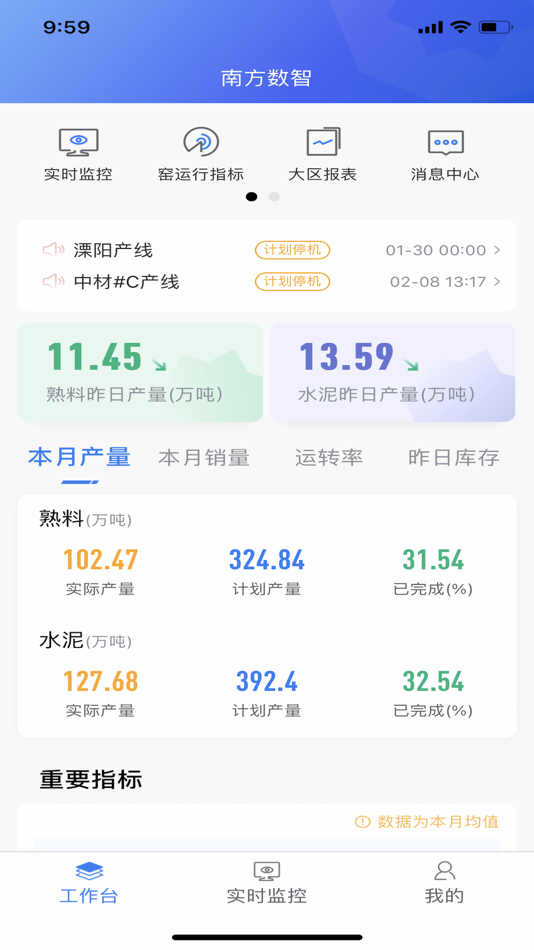This screenshot has height=950, width=534.
Task: Tap the 31.54 熟料 completion percentage
Action: click(x=433, y=559)
